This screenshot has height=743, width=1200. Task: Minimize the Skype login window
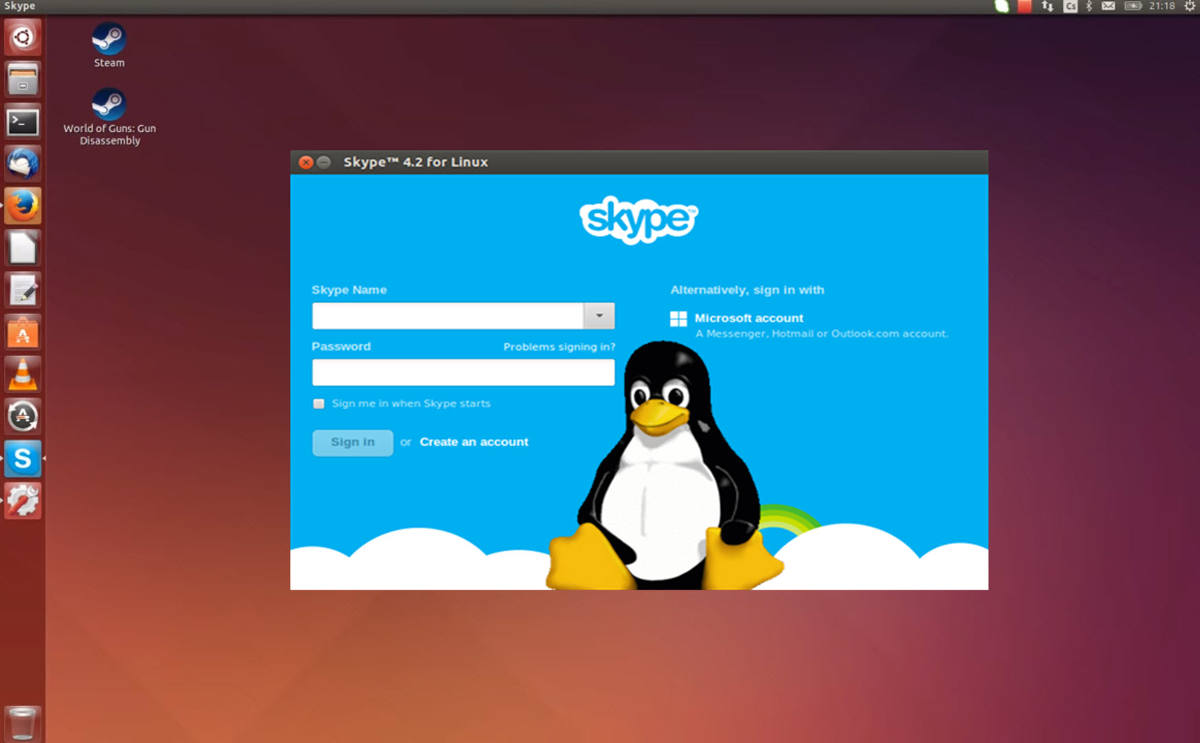pos(324,162)
